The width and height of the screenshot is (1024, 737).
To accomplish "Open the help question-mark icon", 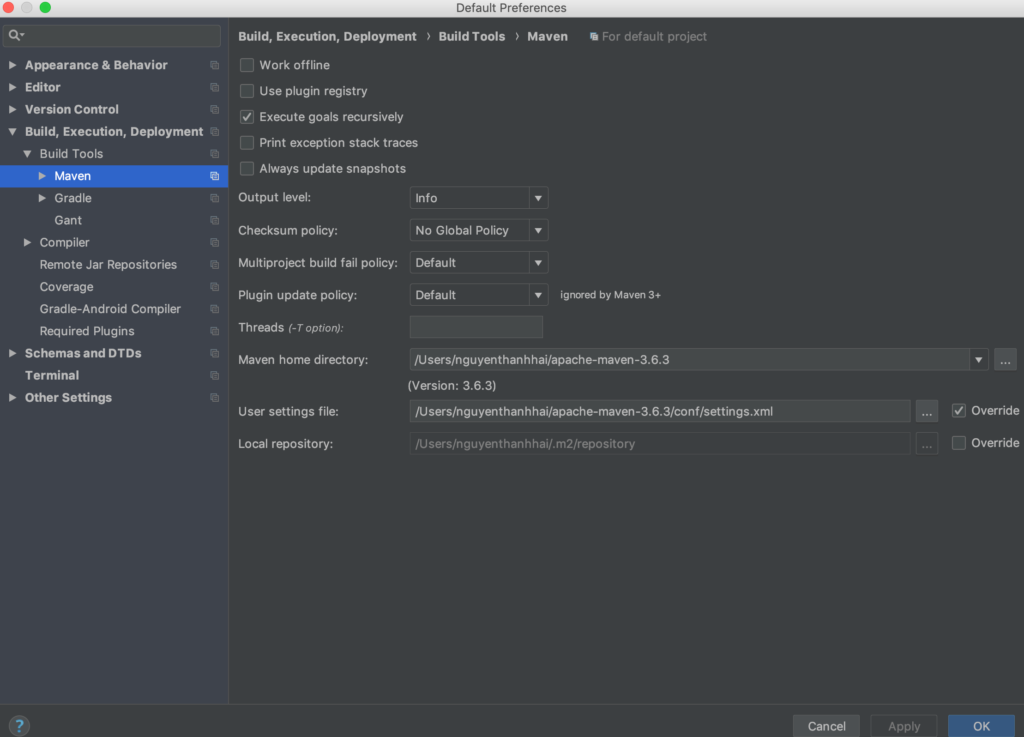I will pyautogui.click(x=18, y=724).
